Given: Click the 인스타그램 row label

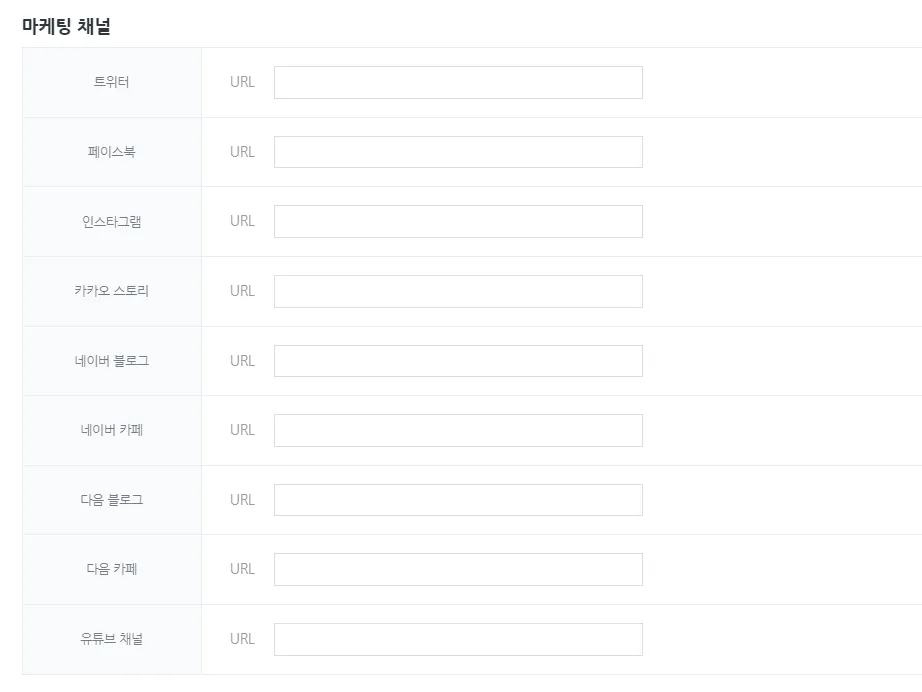Looking at the screenshot, I should 111,222.
